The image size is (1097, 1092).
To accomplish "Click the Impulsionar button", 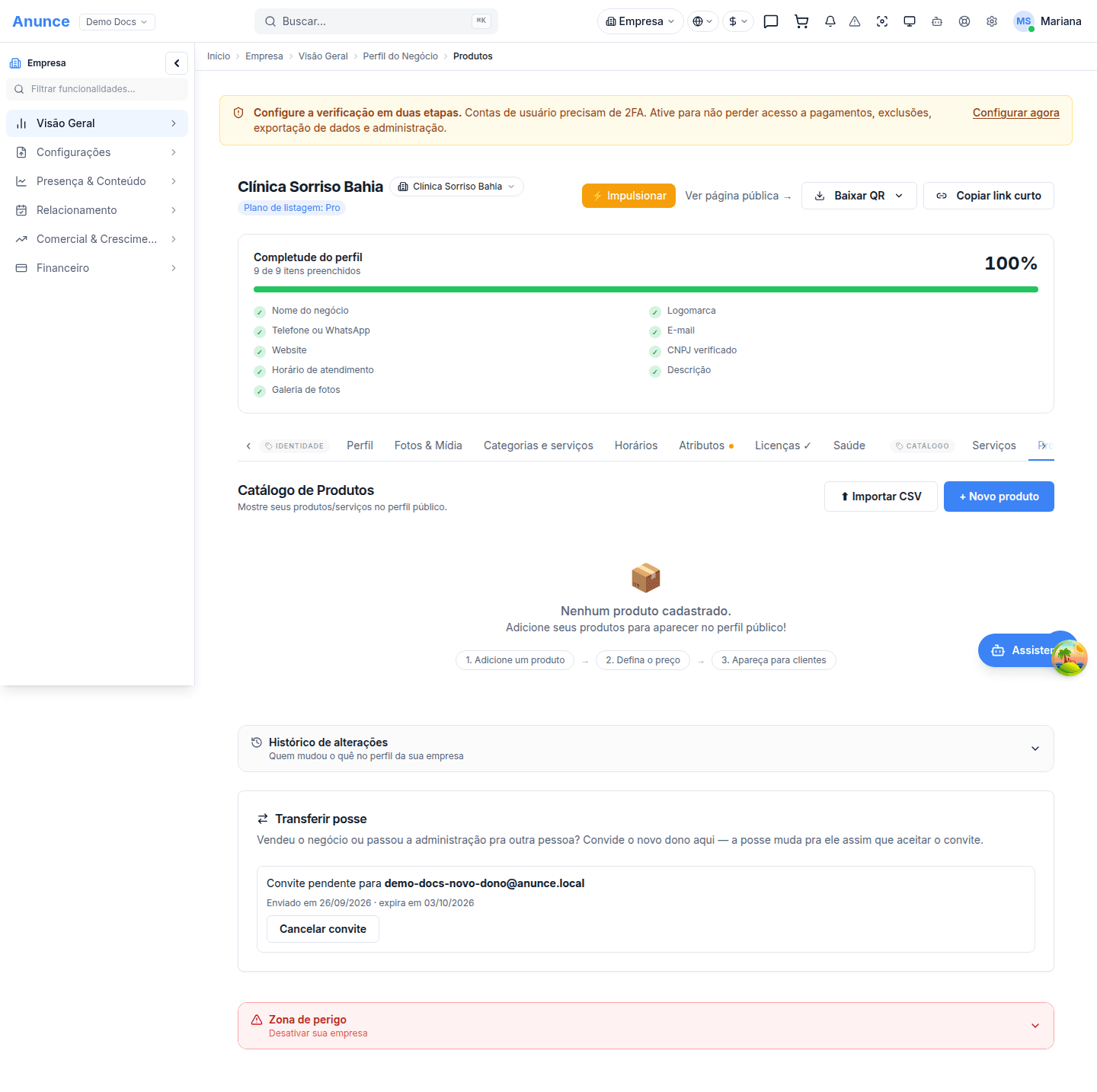I will tap(629, 196).
